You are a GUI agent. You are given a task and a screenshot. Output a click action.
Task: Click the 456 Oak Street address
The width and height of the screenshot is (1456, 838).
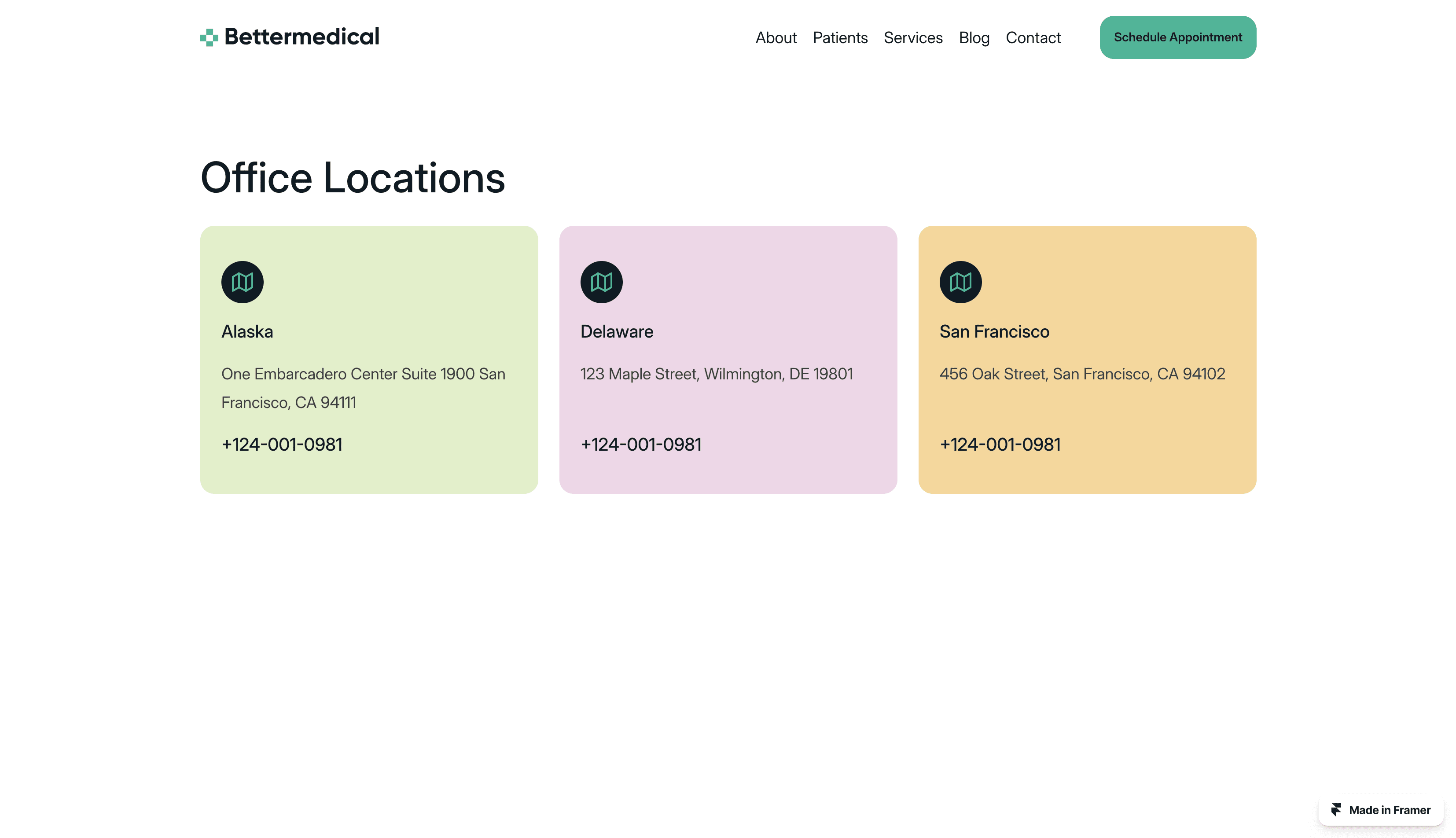(1082, 374)
